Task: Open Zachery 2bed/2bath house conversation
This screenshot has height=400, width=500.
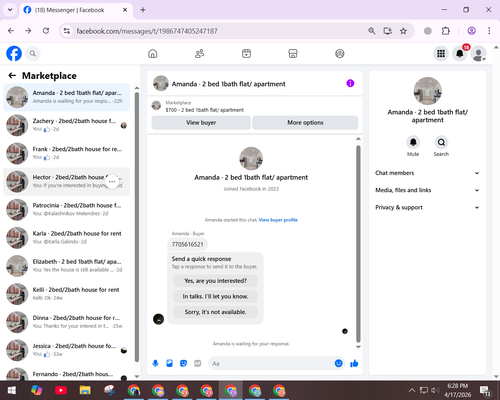Action: [x=67, y=125]
